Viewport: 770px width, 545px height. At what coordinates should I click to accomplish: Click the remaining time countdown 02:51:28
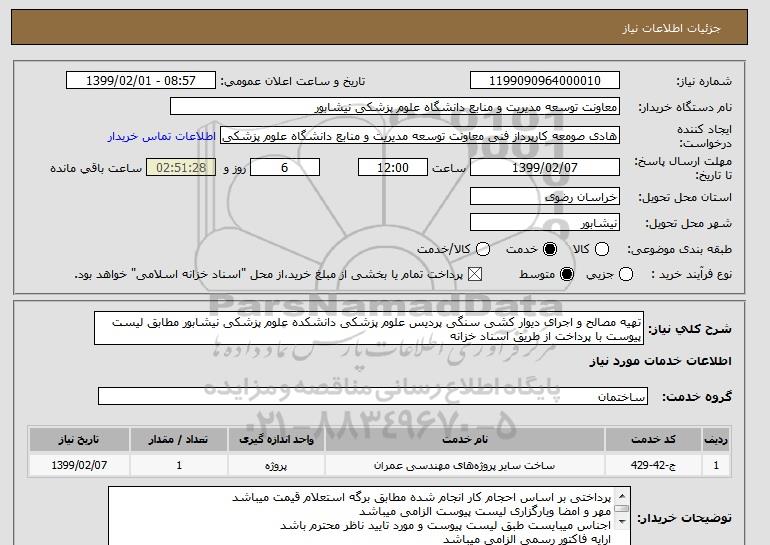pyautogui.click(x=181, y=167)
